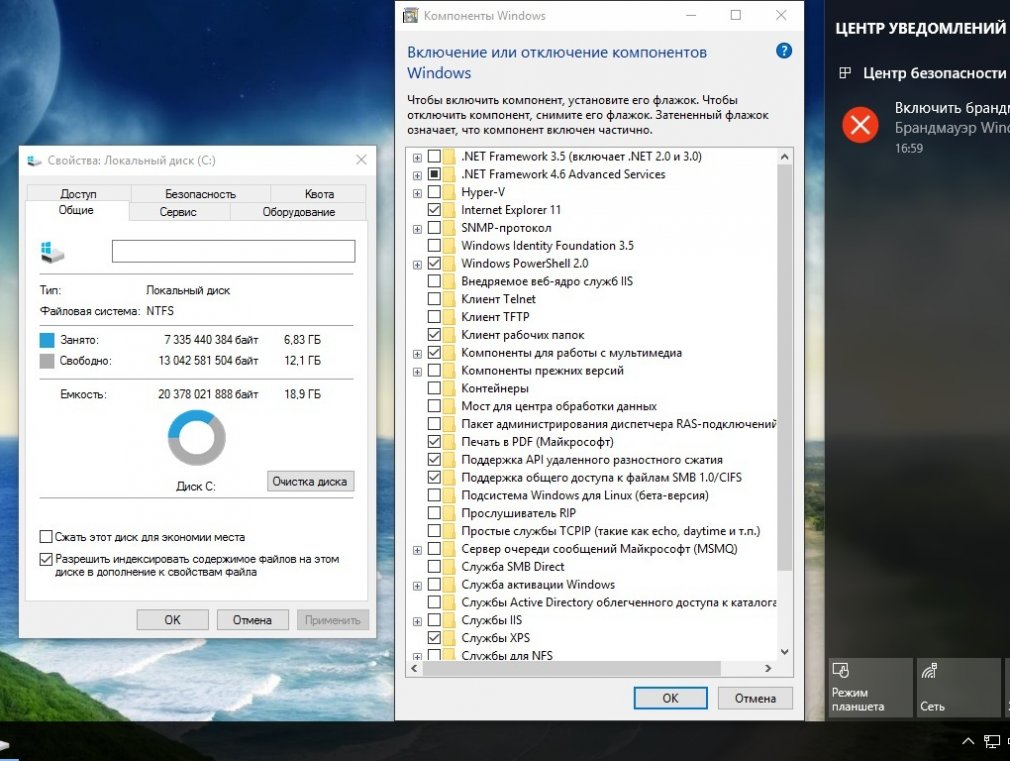
Task: Click the drive C: icon in Properties
Action: 52,251
